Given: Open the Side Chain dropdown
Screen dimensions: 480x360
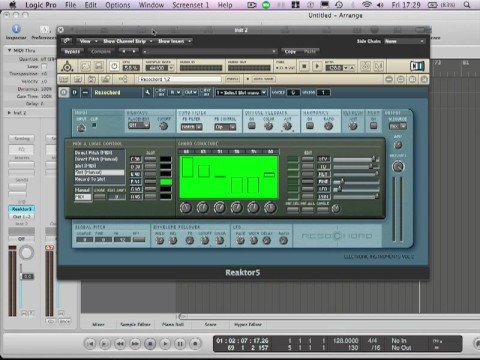Looking at the screenshot, I should coord(404,41).
